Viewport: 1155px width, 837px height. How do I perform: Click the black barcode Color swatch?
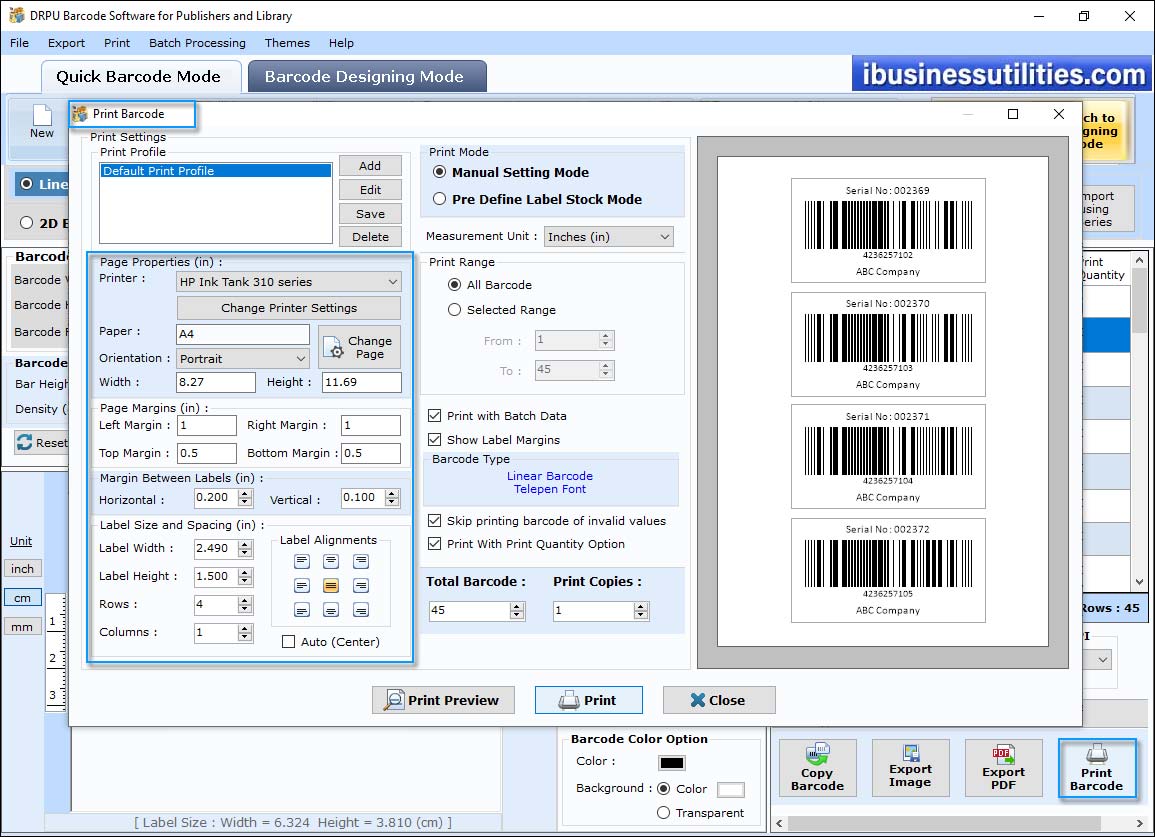pyautogui.click(x=672, y=763)
